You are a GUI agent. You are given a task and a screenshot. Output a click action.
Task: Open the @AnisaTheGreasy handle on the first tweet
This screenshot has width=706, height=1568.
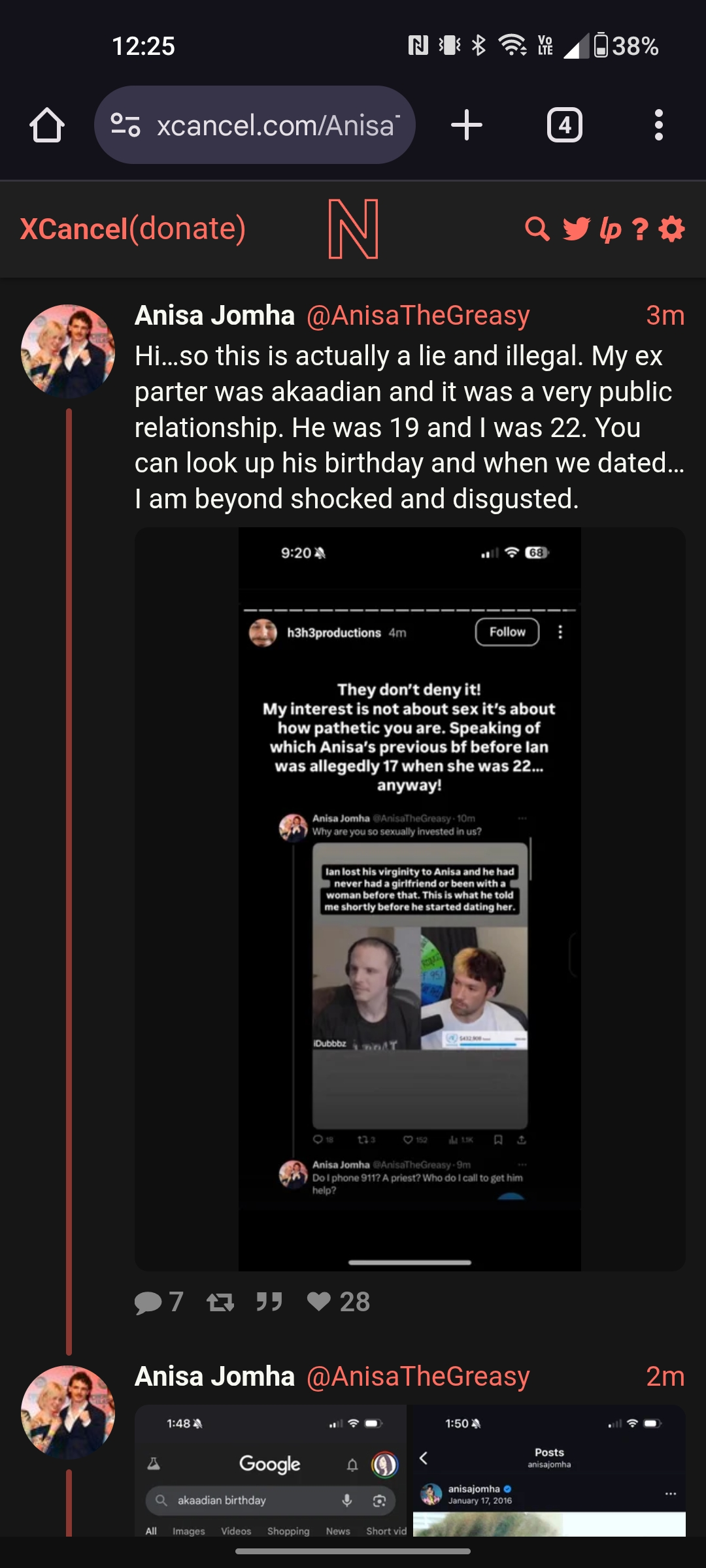pos(418,316)
